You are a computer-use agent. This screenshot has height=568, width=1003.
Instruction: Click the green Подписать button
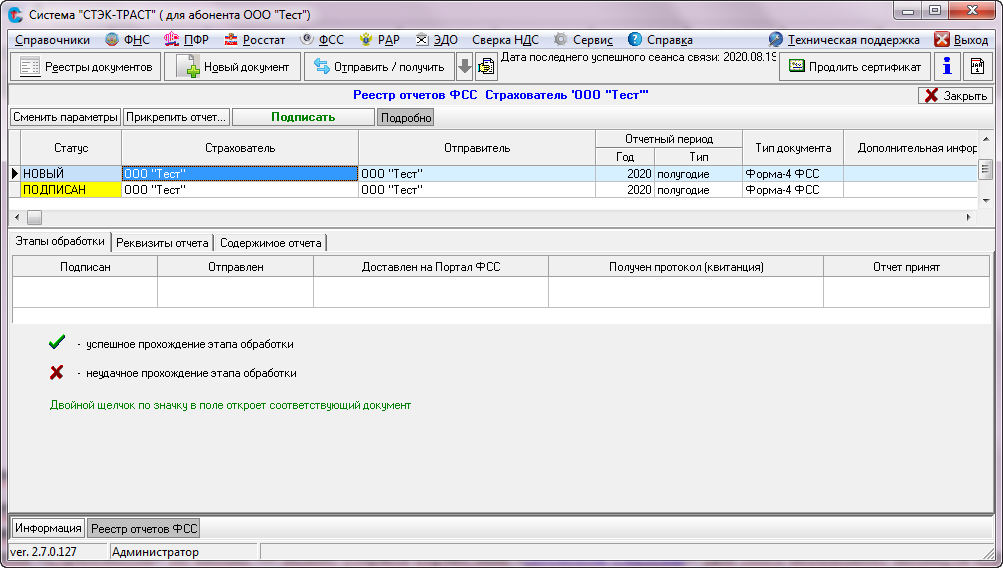(x=303, y=117)
